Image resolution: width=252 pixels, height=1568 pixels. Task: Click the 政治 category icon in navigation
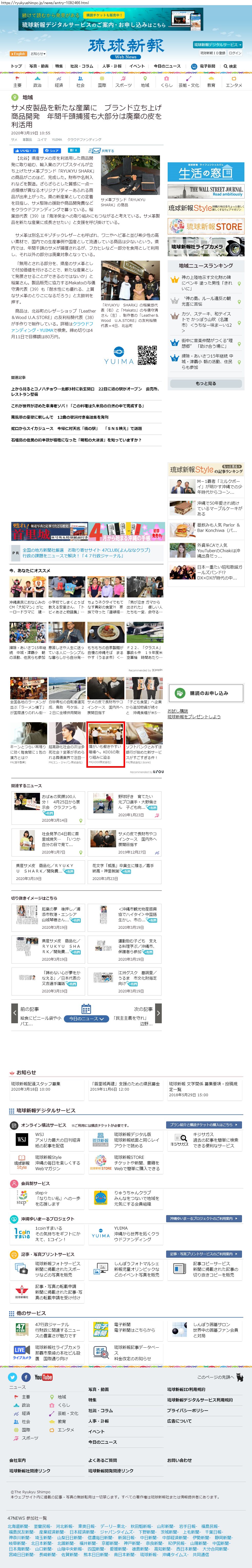click(37, 82)
